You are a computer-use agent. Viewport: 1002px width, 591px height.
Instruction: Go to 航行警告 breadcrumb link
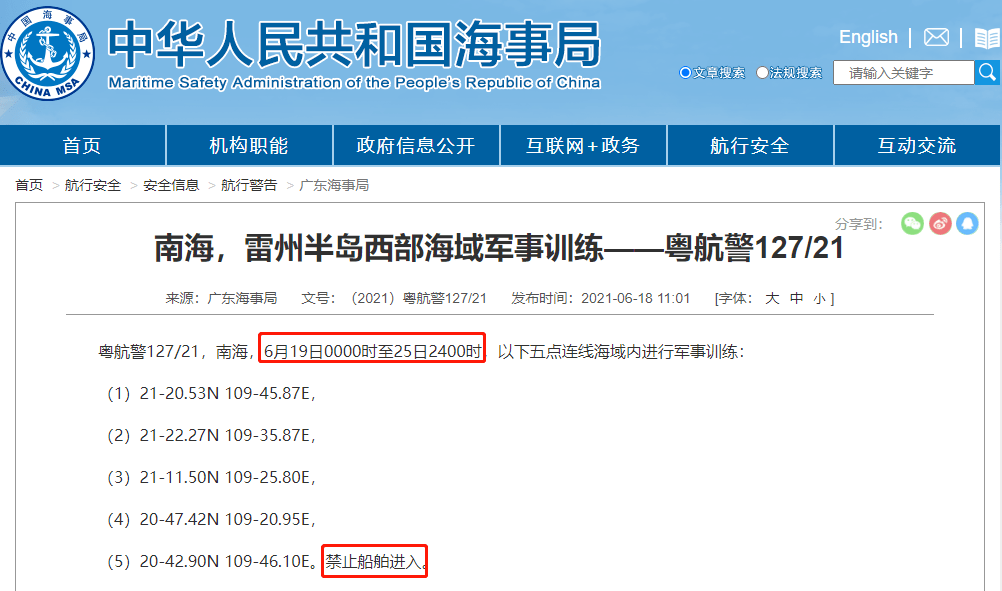tap(249, 185)
